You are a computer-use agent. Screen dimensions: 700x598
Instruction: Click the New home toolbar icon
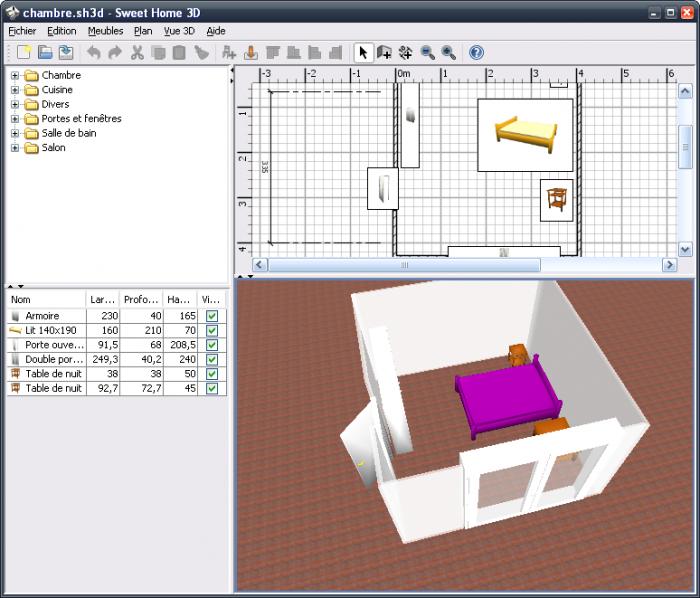pos(24,52)
